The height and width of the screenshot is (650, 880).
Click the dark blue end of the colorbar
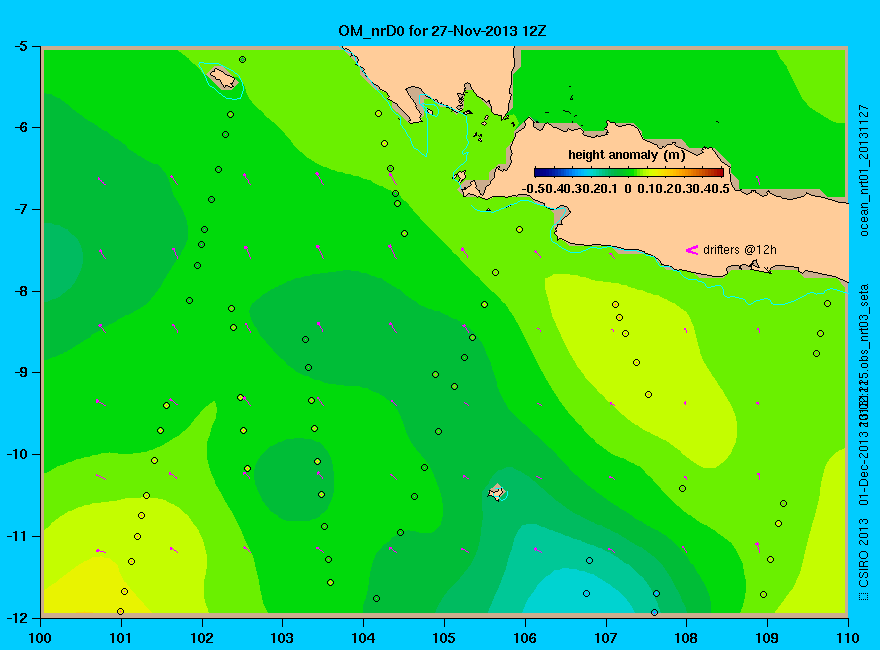tap(540, 172)
